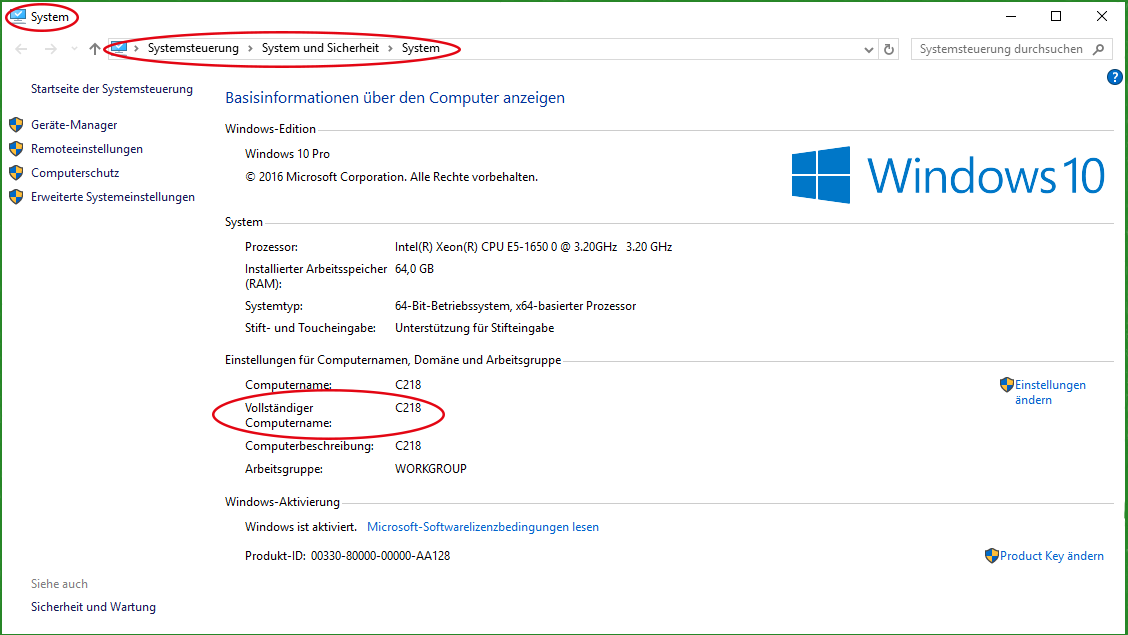Expand the chevron after the Systemsteuerung breadcrumb

(x=250, y=48)
